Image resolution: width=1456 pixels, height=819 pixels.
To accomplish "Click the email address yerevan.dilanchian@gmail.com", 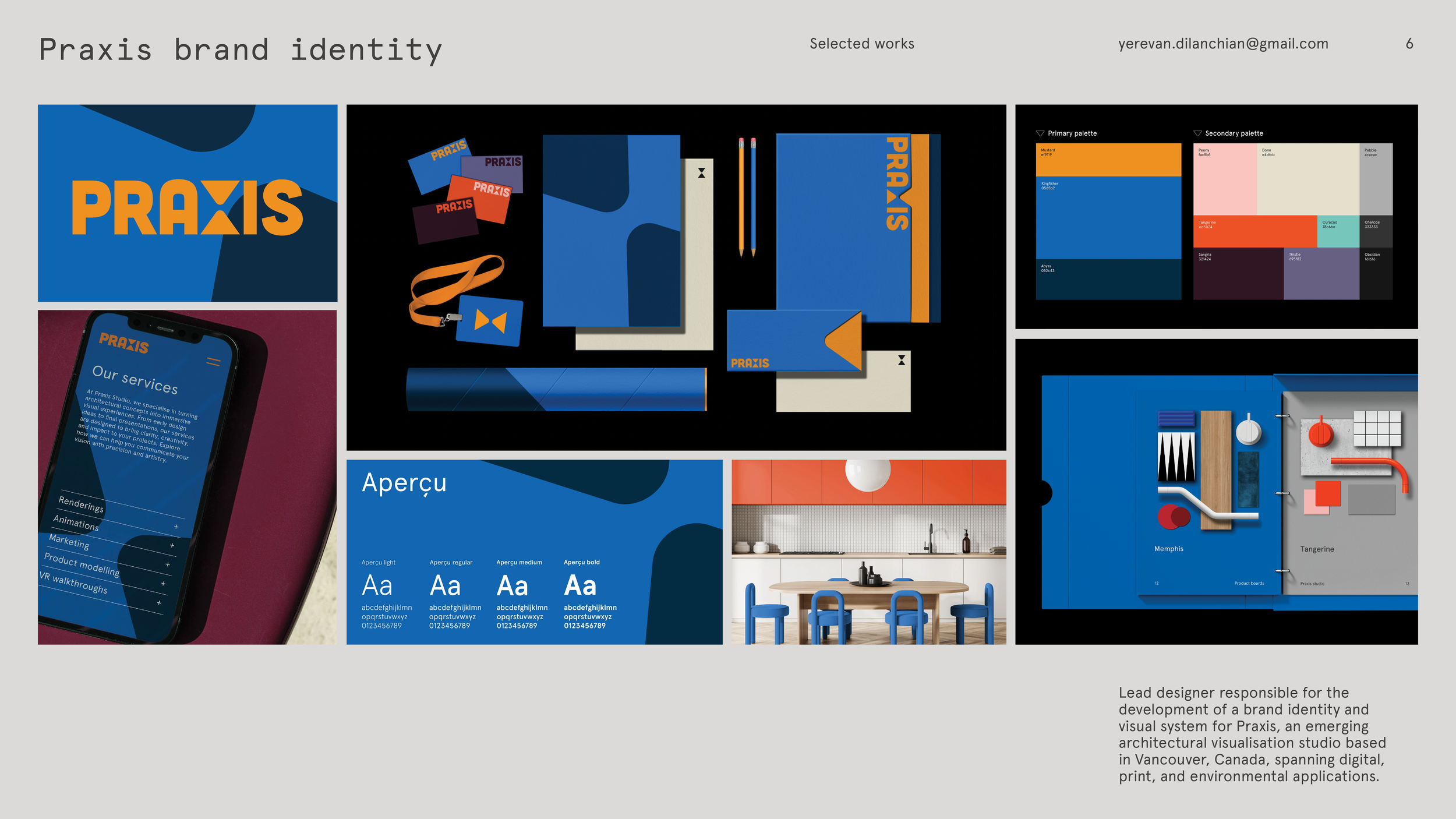I will pyautogui.click(x=1223, y=44).
